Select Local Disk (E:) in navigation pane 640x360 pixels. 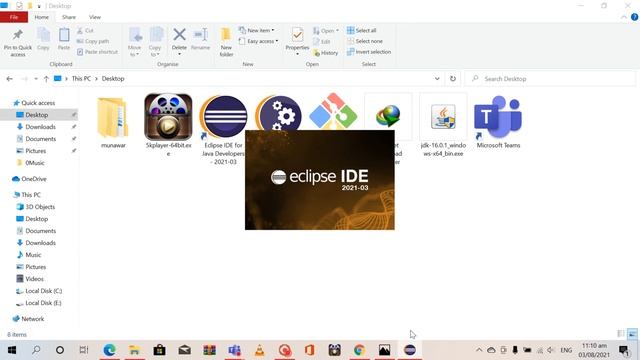coord(43,303)
